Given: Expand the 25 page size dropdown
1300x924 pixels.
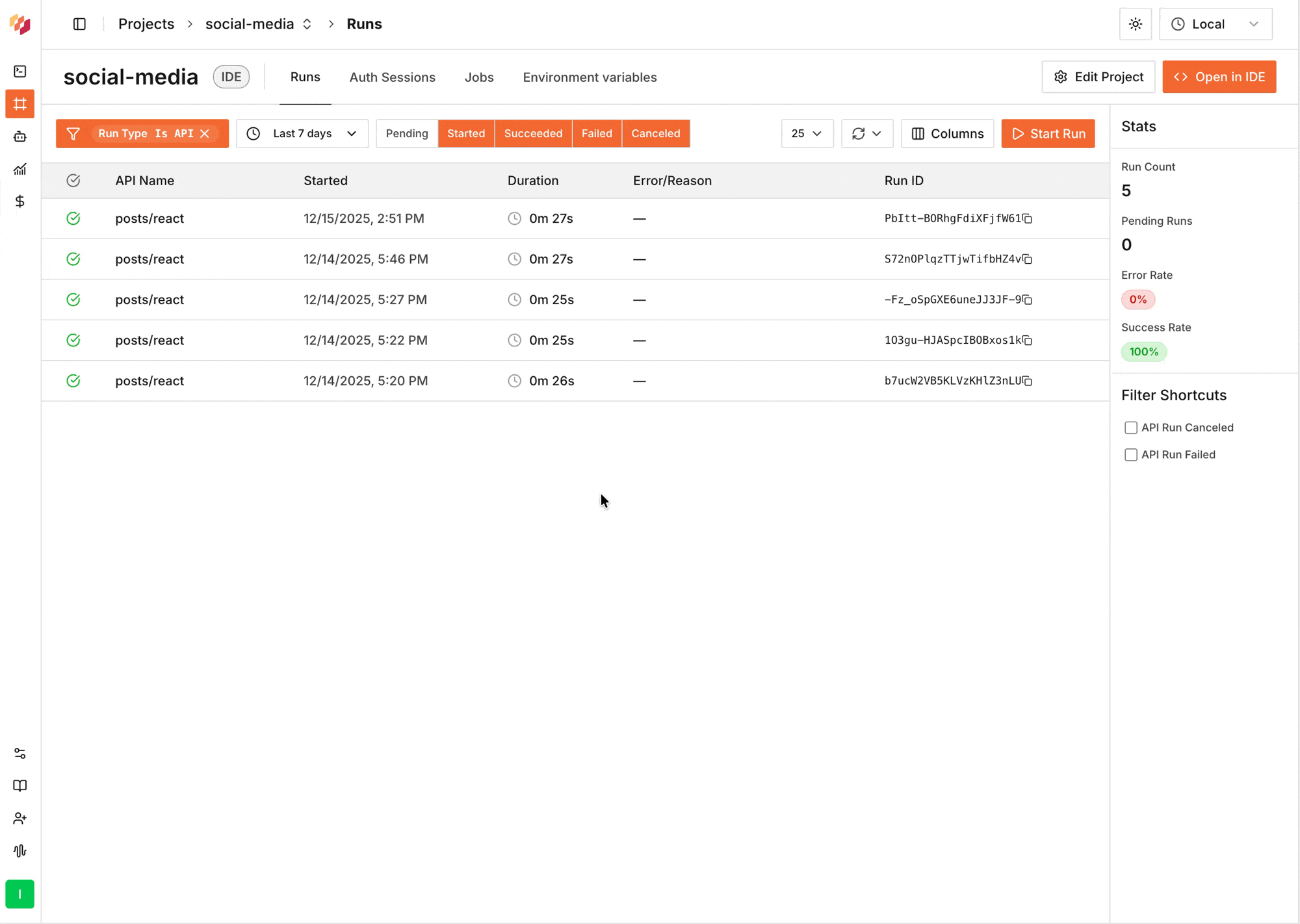Looking at the screenshot, I should (807, 134).
